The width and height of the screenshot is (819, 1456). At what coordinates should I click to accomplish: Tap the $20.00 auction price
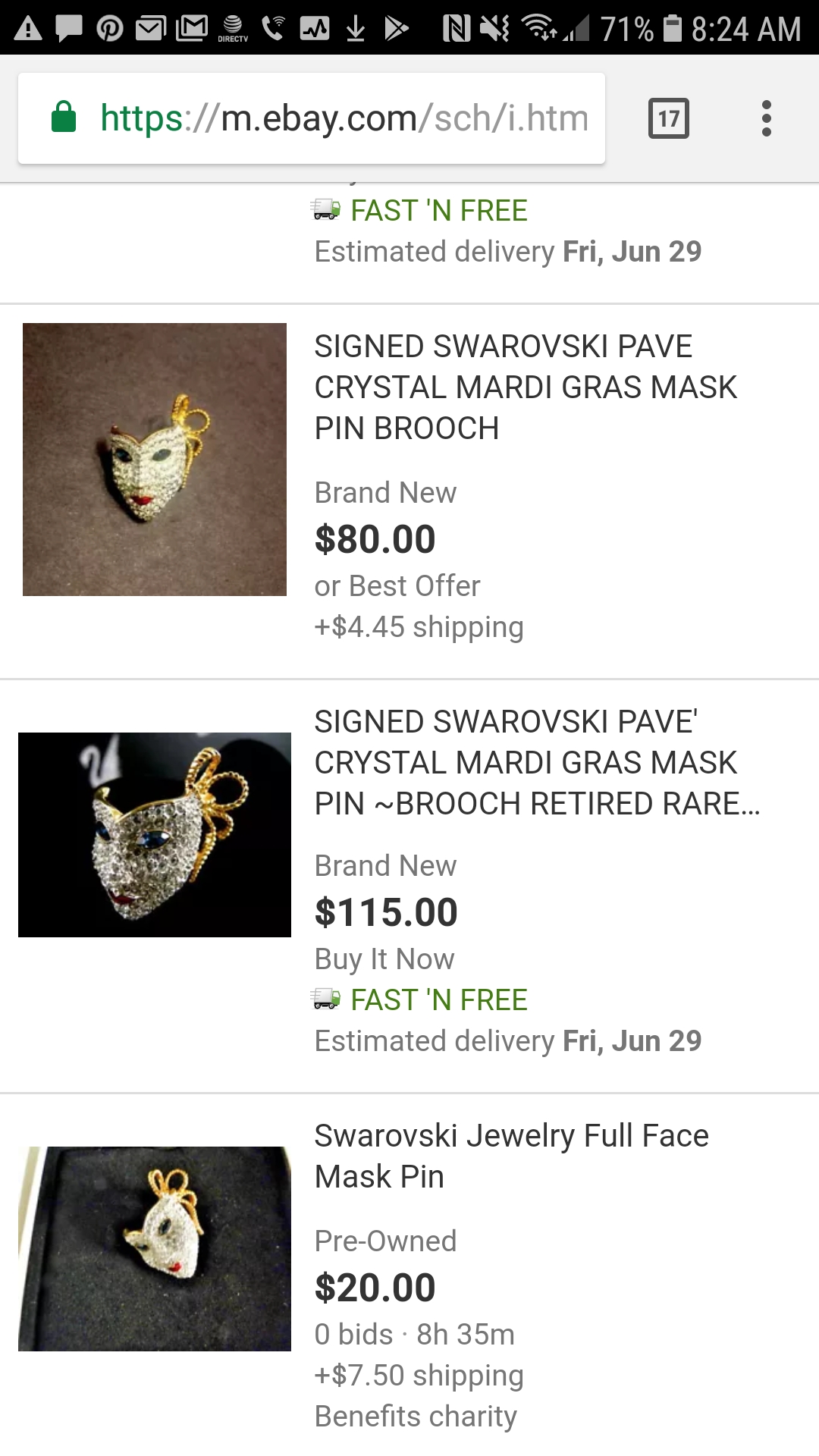pyautogui.click(x=375, y=1288)
